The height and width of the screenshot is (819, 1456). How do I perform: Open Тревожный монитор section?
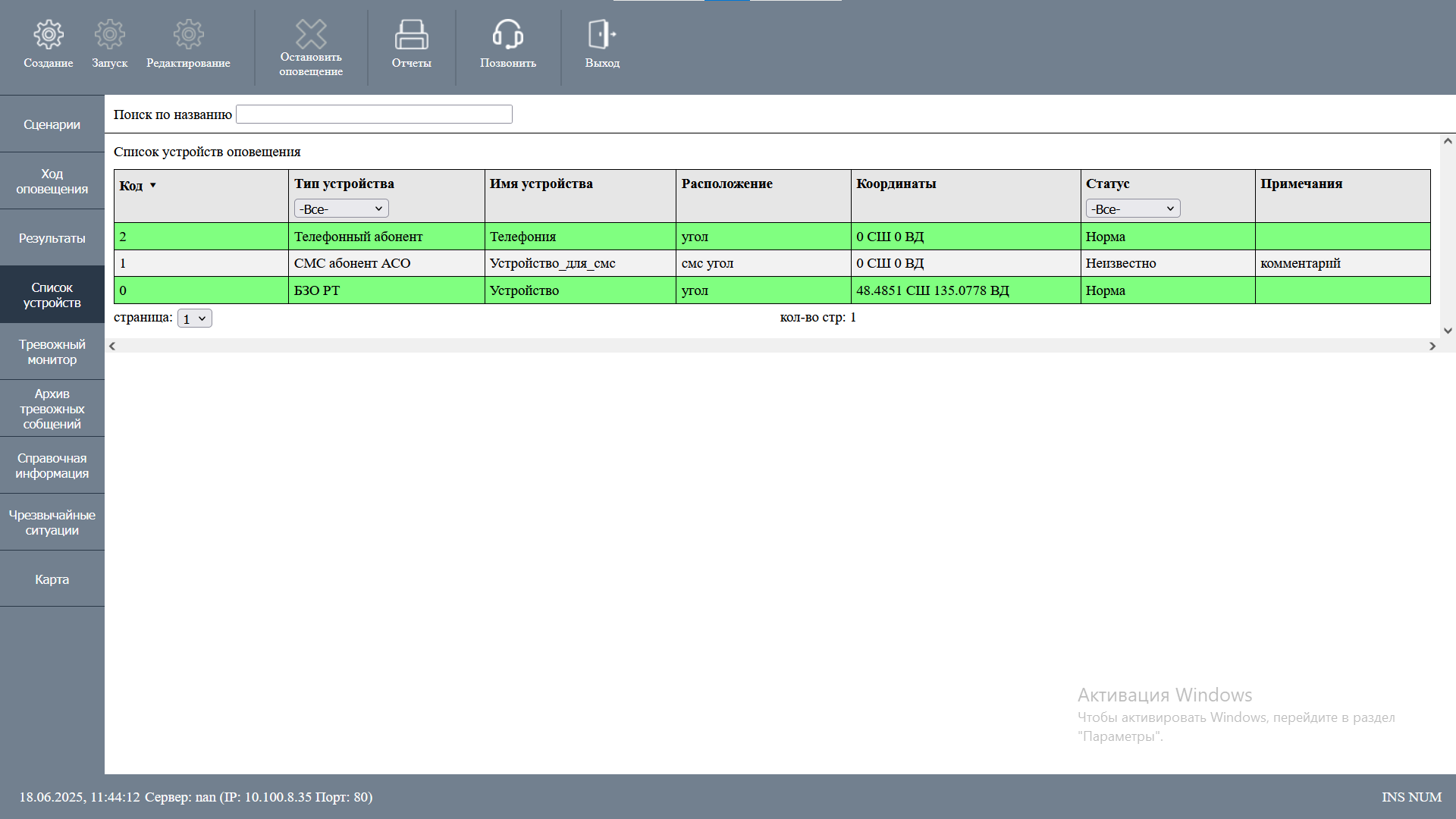coord(52,352)
